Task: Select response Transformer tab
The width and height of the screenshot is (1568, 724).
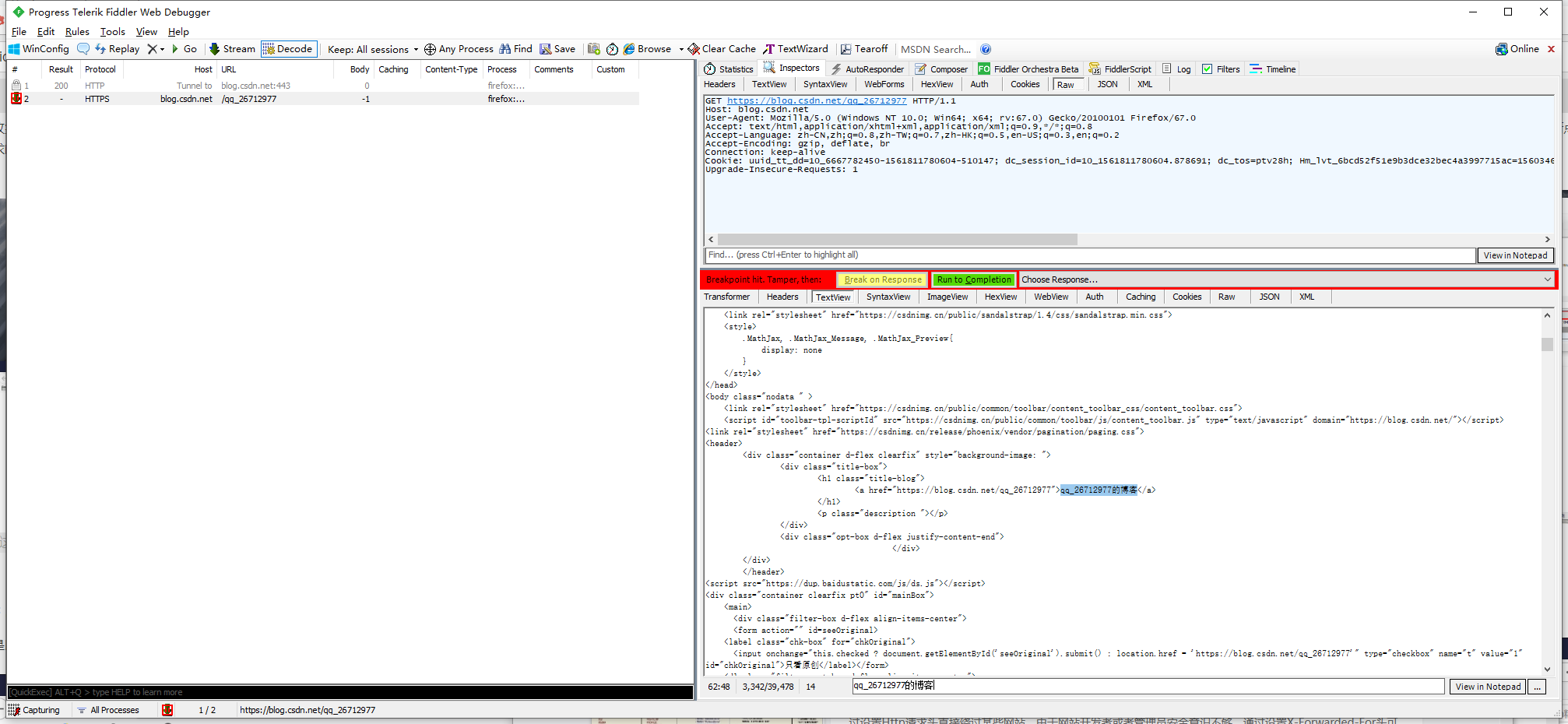Action: pyautogui.click(x=727, y=297)
